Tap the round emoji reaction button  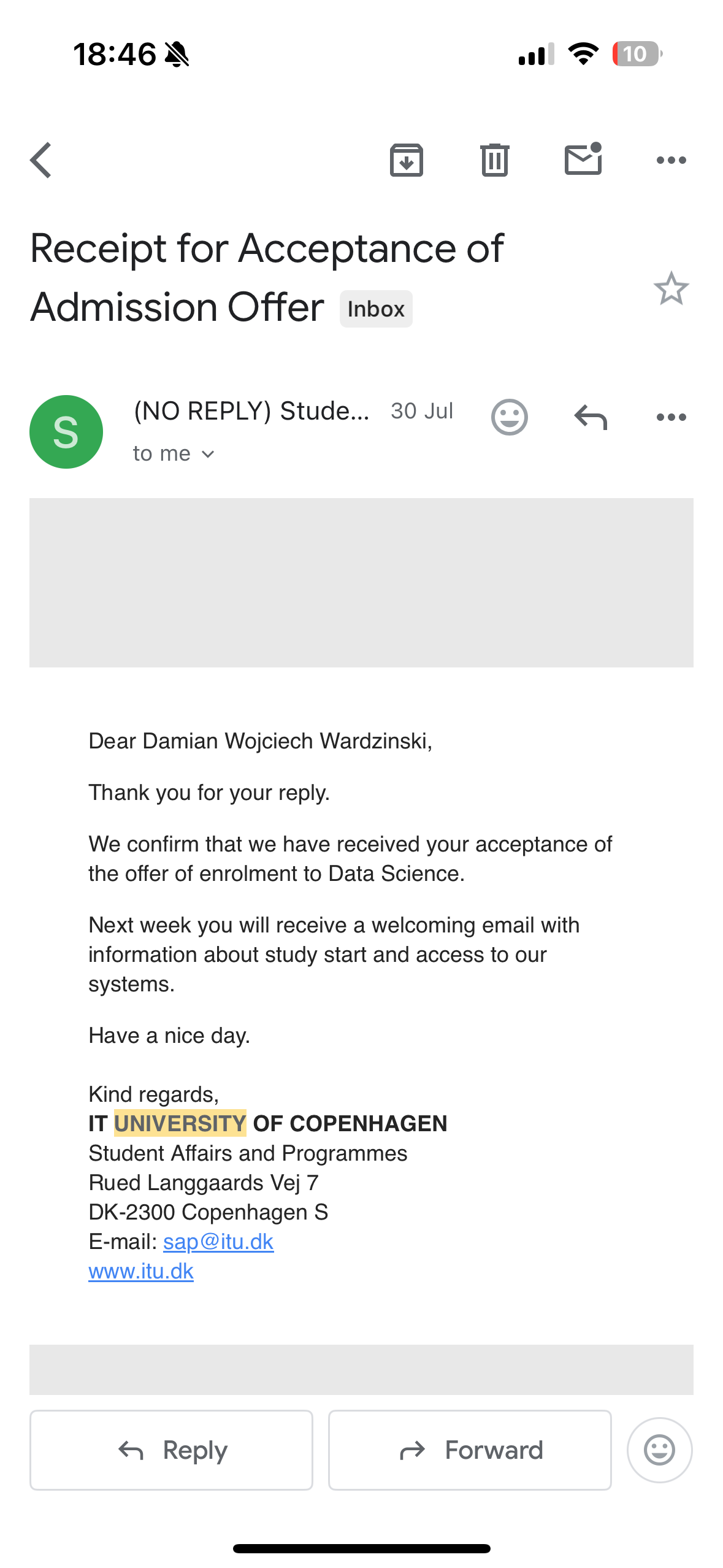click(x=659, y=1450)
